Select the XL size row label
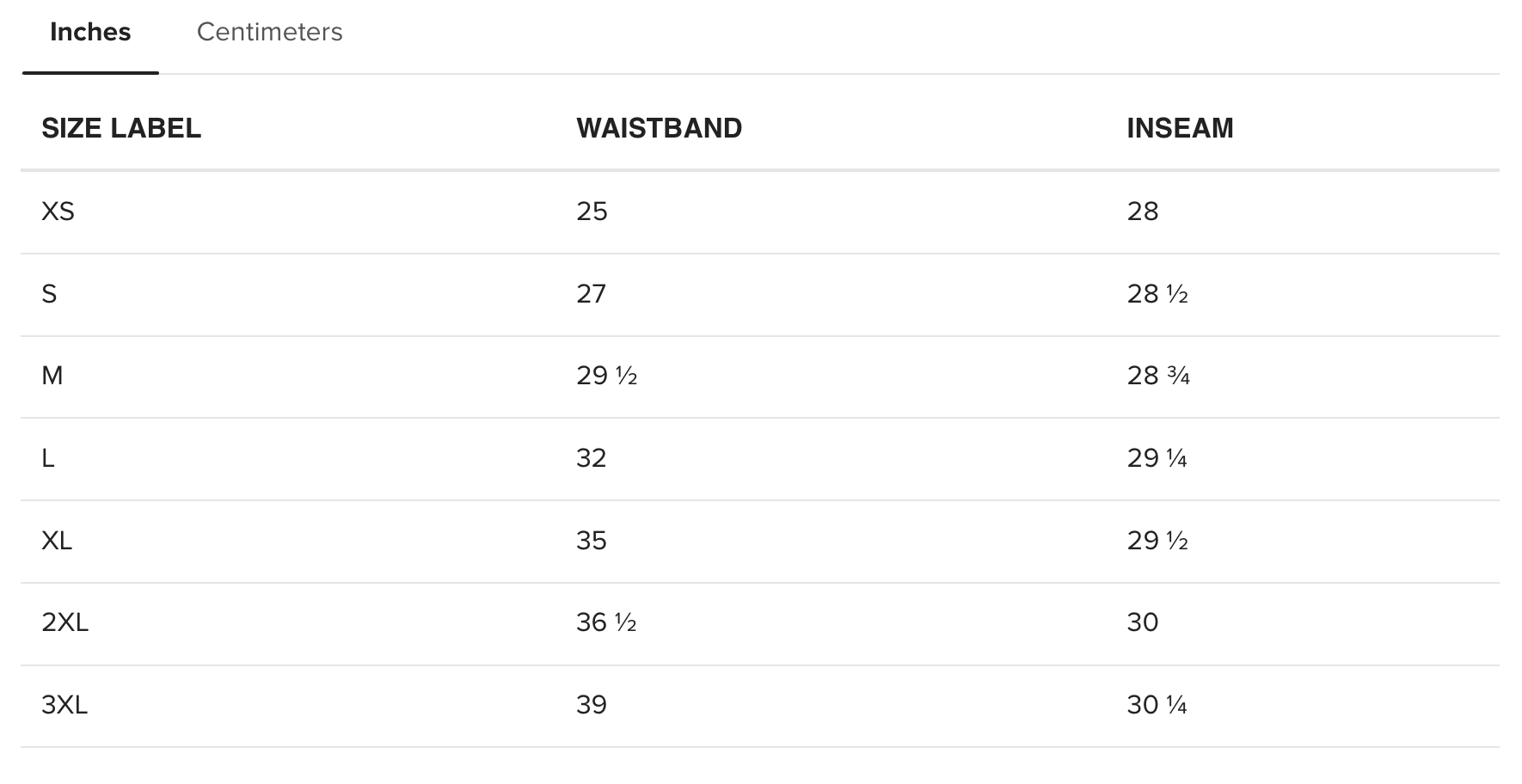The image size is (1522, 784). (57, 541)
